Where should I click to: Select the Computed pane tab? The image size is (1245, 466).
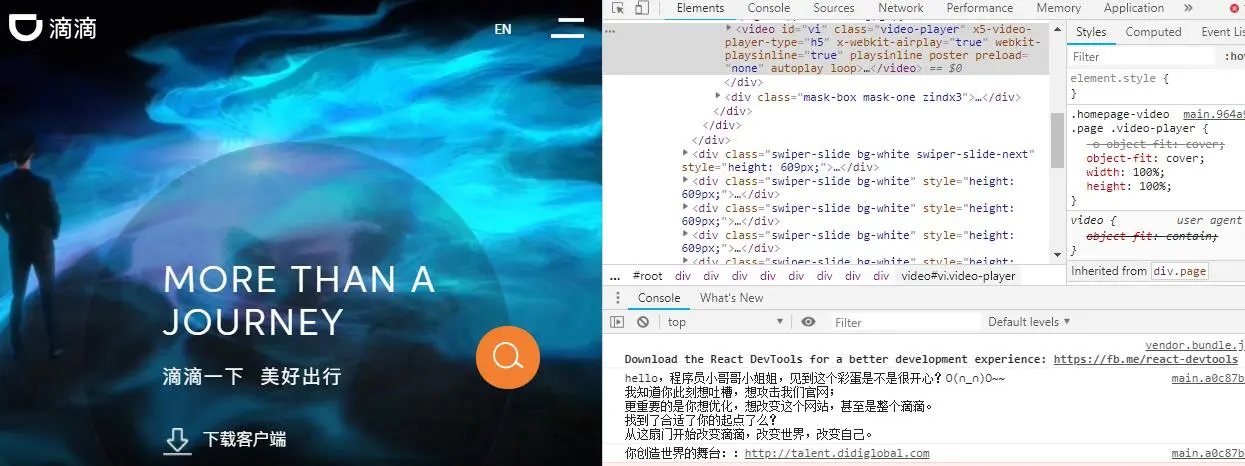1153,32
